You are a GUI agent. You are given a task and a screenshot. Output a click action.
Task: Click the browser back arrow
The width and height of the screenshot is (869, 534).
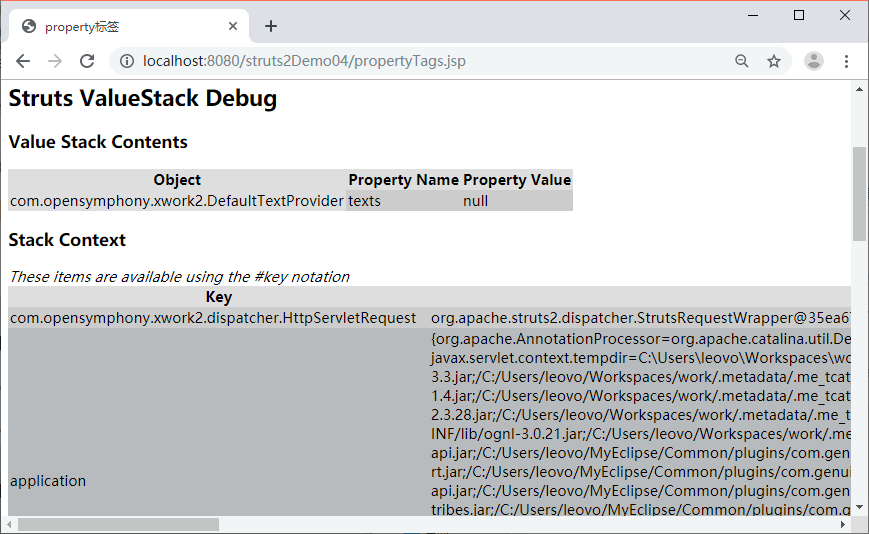[x=23, y=61]
